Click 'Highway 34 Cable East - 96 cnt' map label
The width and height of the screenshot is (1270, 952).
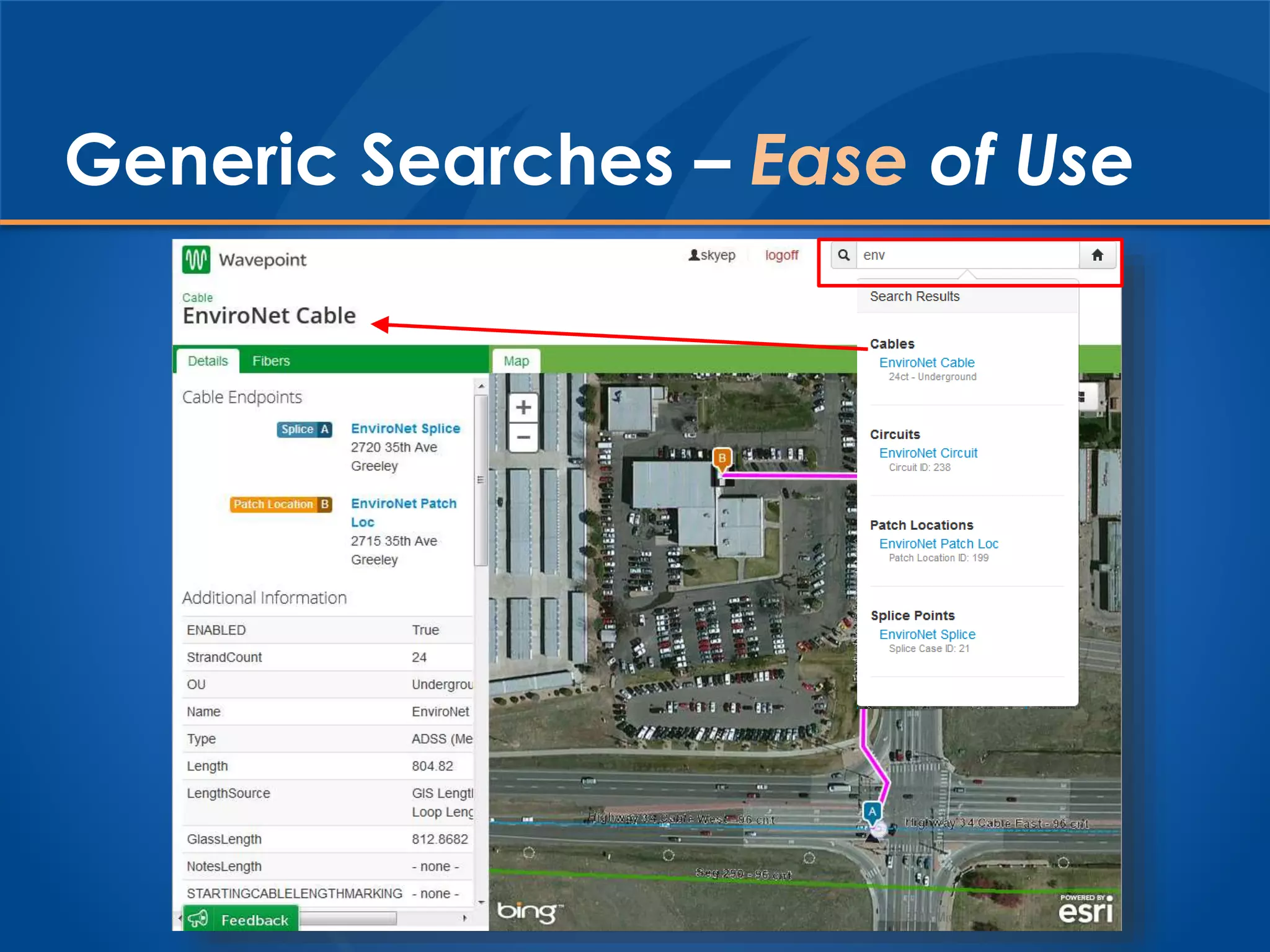[997, 823]
